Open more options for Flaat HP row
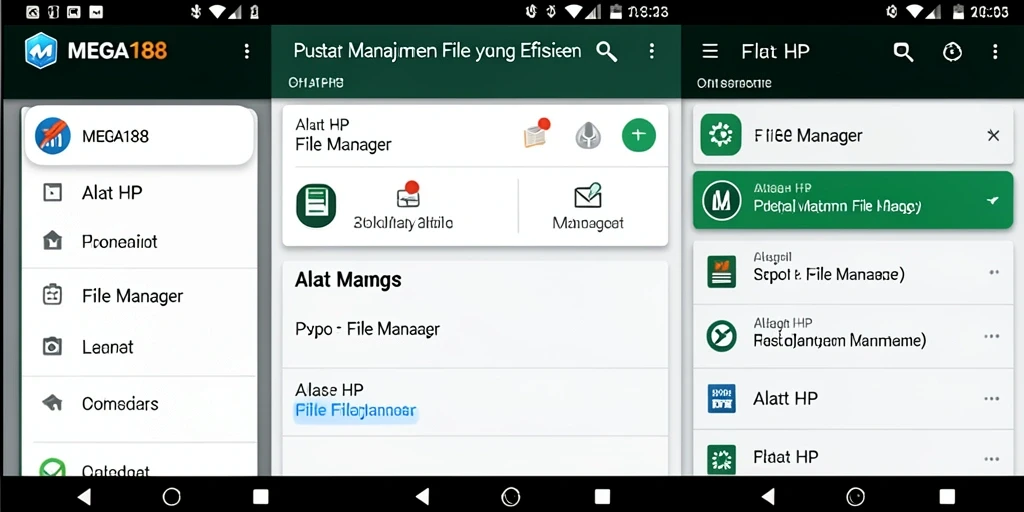The height and width of the screenshot is (512, 1024). click(x=991, y=459)
